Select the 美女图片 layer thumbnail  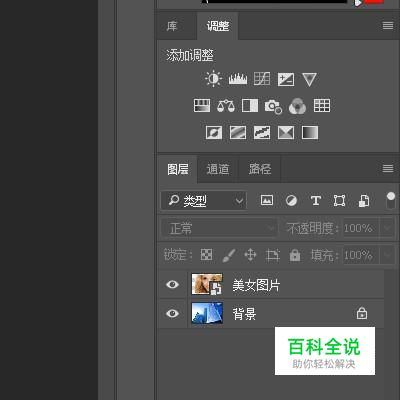pos(207,284)
